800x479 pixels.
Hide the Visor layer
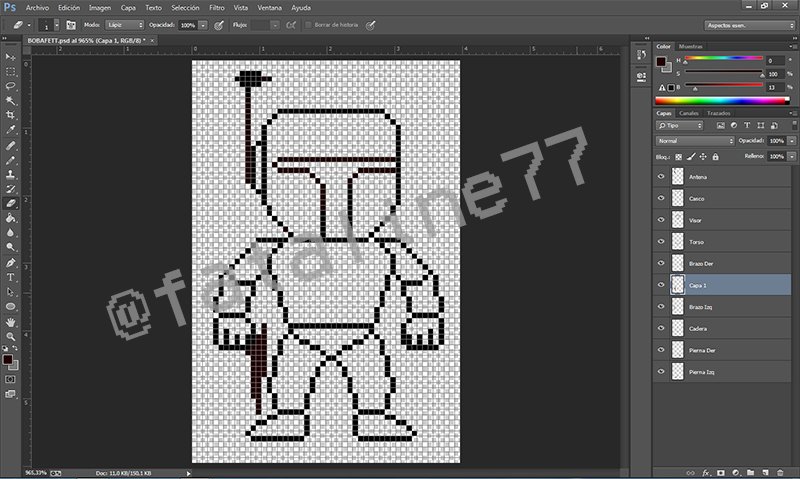(661, 220)
